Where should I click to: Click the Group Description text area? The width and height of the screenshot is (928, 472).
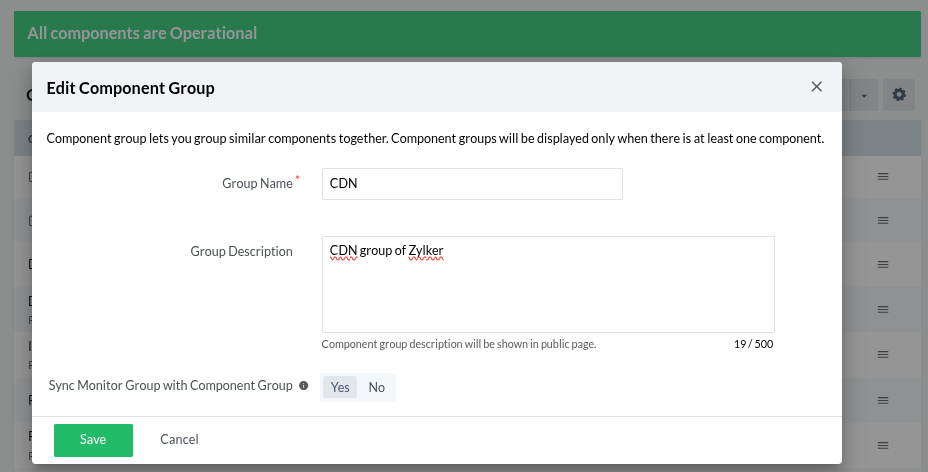coord(548,285)
